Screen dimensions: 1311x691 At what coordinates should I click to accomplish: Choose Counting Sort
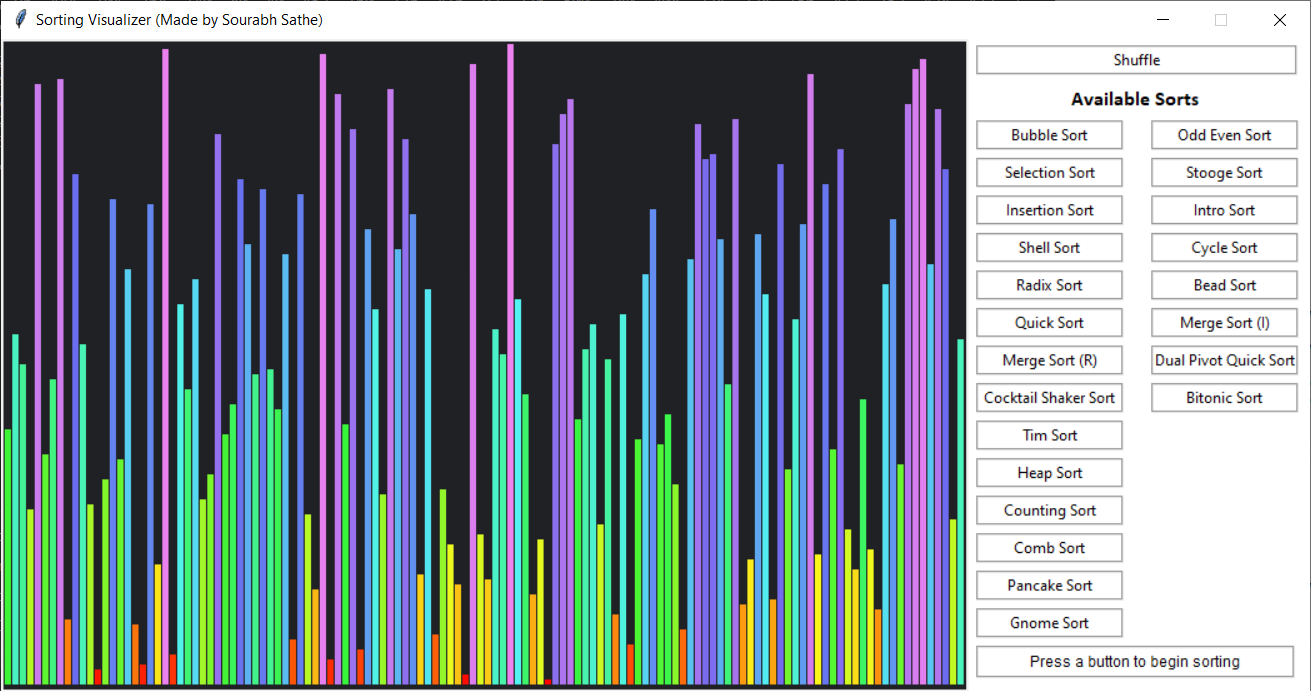1049,510
